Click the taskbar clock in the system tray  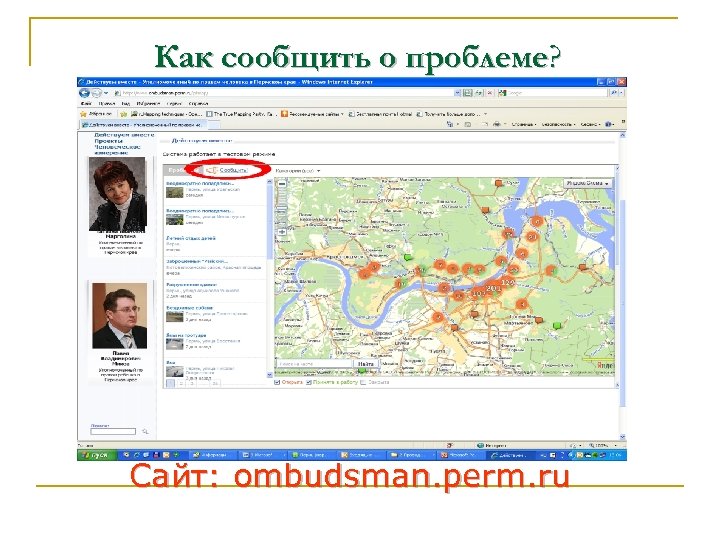(615, 455)
